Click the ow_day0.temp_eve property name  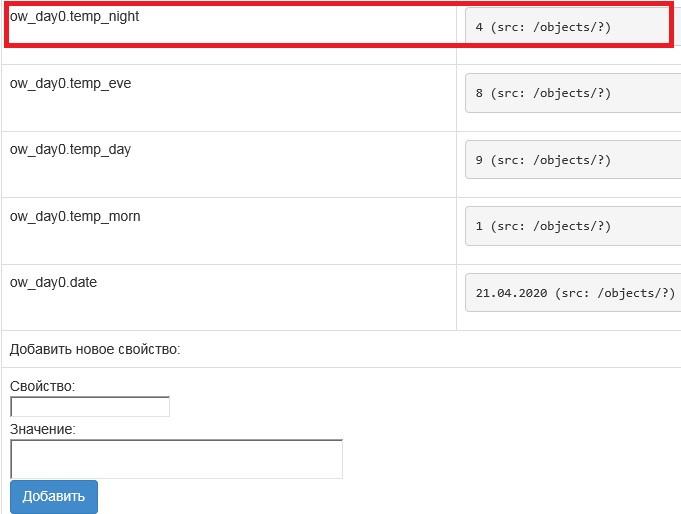(70, 83)
